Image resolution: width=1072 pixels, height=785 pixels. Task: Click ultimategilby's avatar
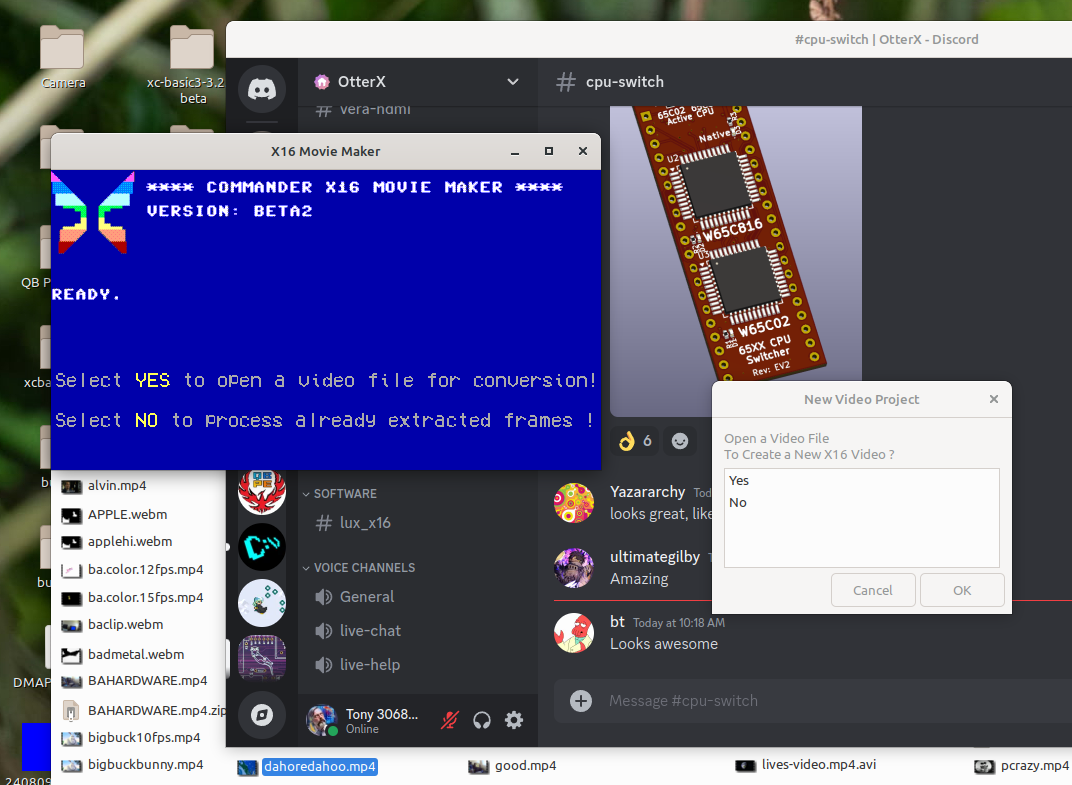(574, 568)
